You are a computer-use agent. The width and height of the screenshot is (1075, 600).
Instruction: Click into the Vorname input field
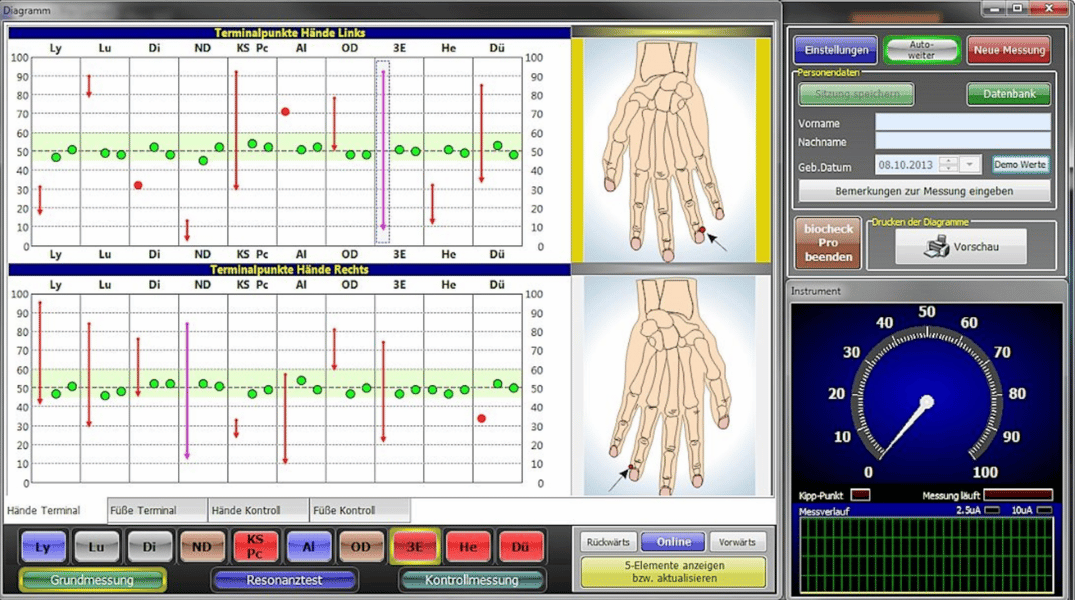click(x=962, y=123)
